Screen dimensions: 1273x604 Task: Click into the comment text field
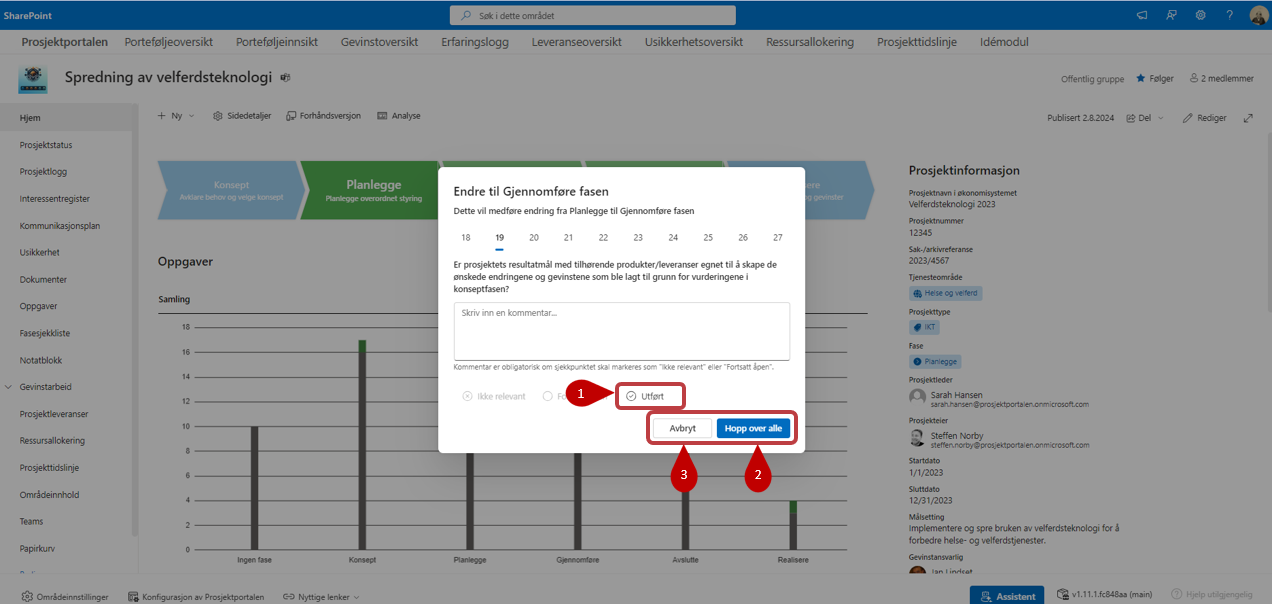pyautogui.click(x=621, y=330)
